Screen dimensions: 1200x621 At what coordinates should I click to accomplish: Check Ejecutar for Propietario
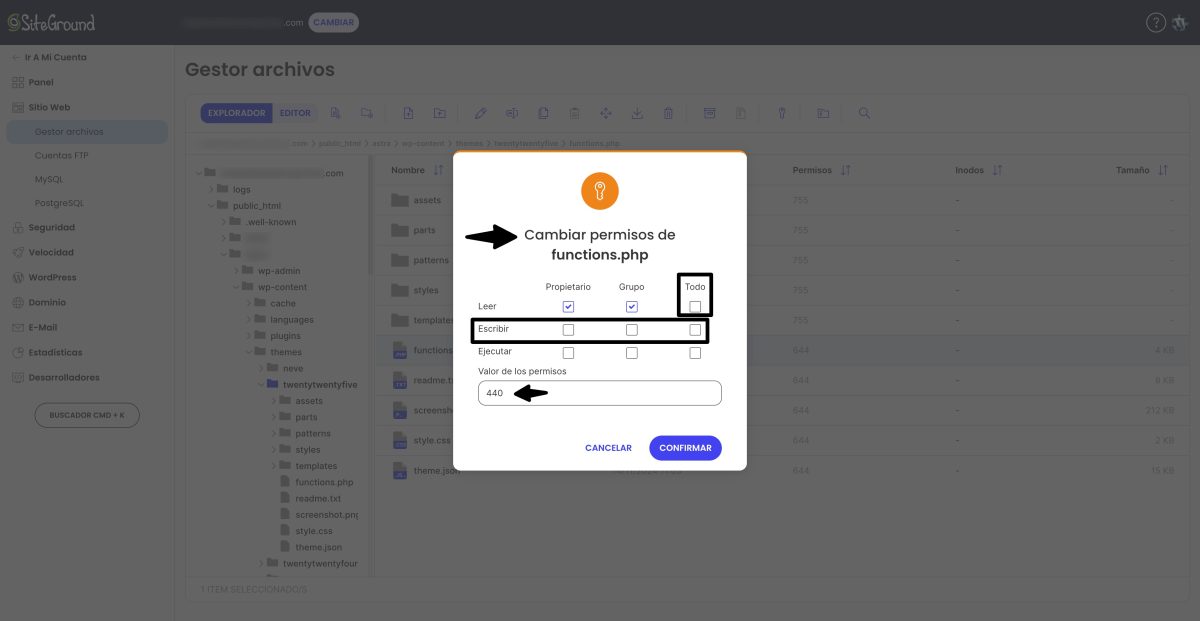568,353
